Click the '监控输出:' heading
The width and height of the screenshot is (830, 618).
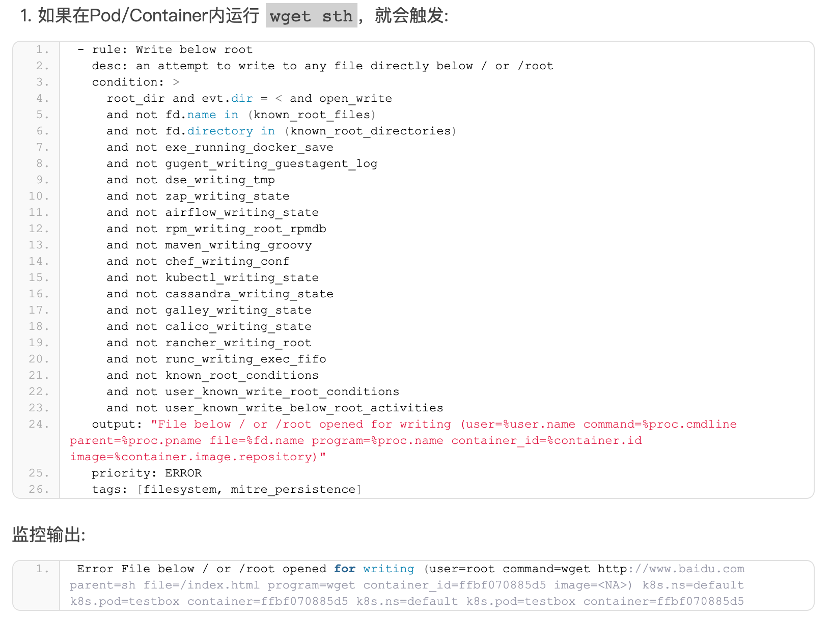tap(49, 534)
